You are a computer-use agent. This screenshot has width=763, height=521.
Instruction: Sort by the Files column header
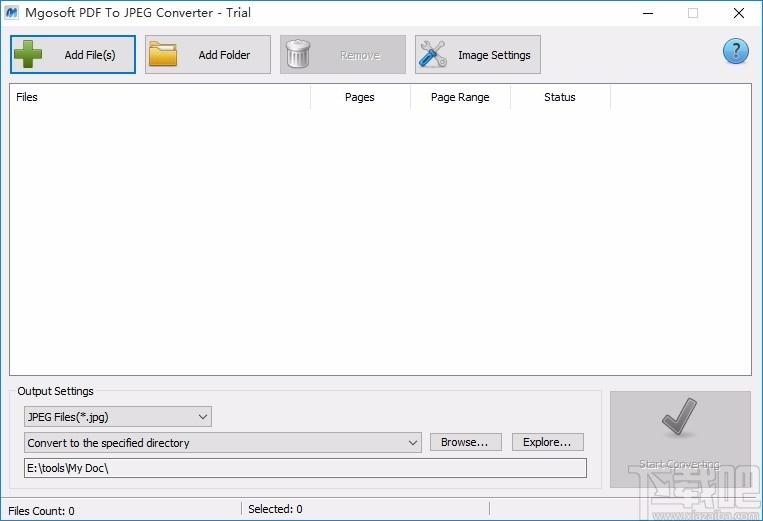[160, 97]
